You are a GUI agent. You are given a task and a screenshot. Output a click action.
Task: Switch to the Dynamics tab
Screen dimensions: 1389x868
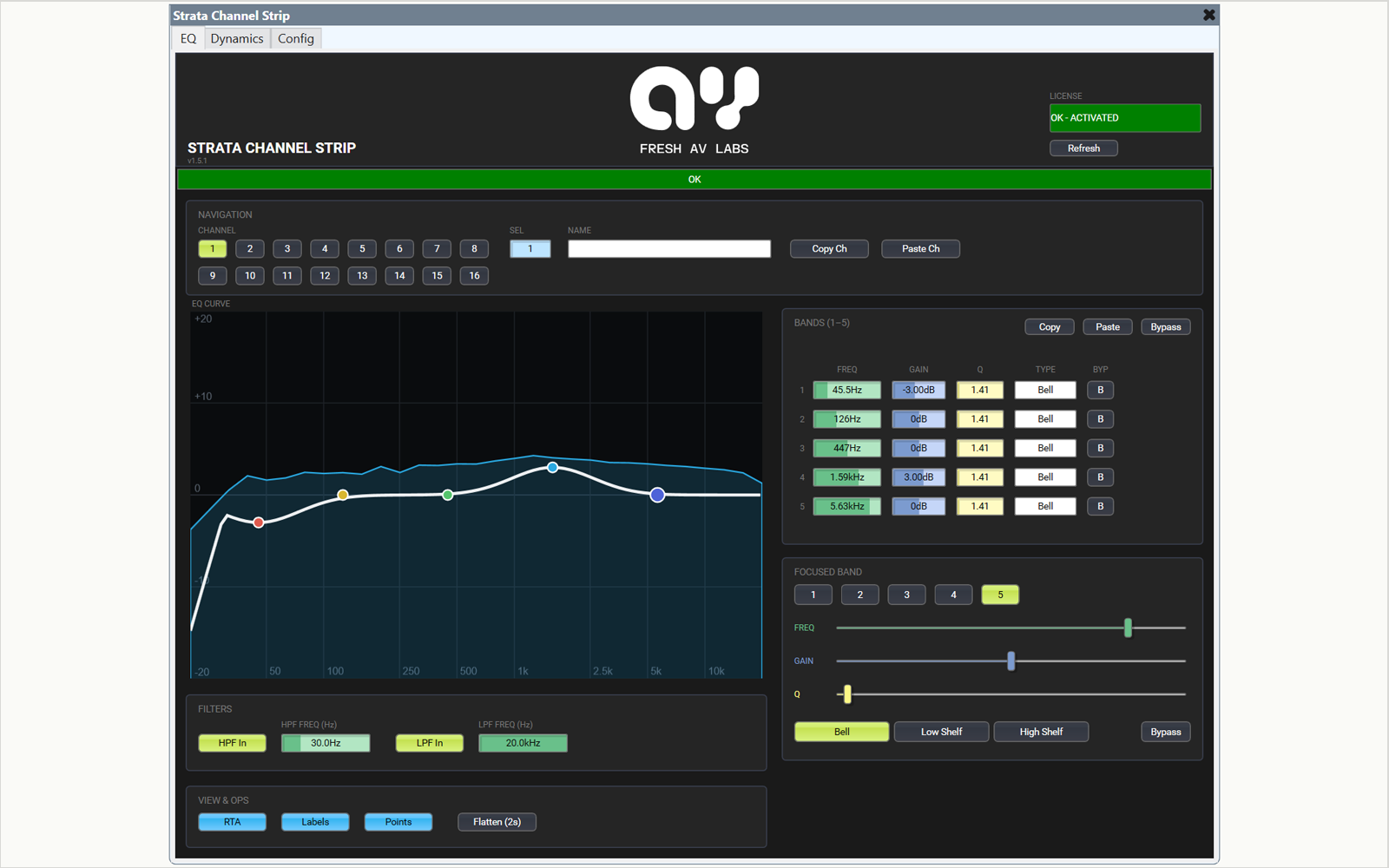point(236,38)
